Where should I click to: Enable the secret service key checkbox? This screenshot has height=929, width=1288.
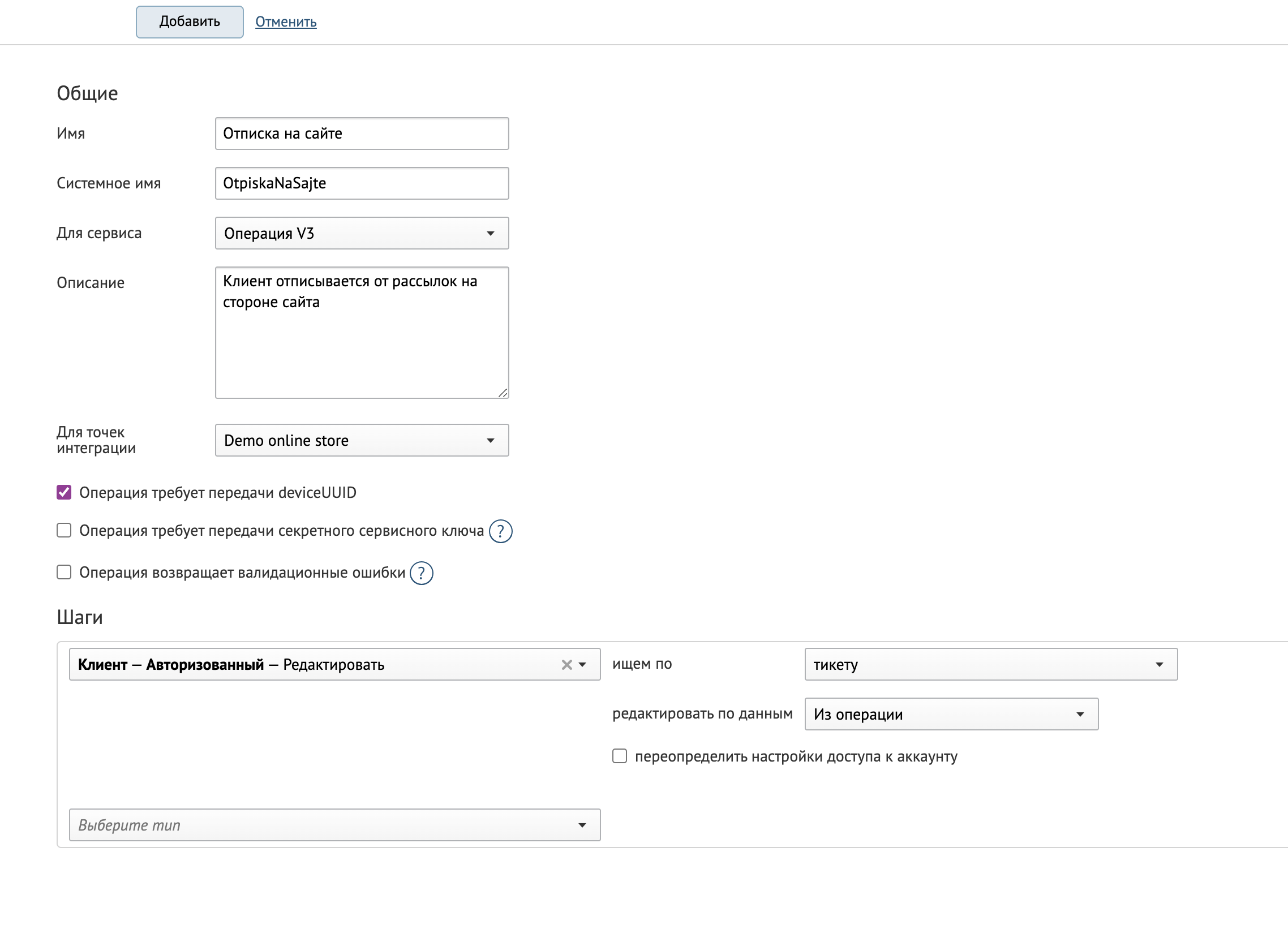(64, 530)
